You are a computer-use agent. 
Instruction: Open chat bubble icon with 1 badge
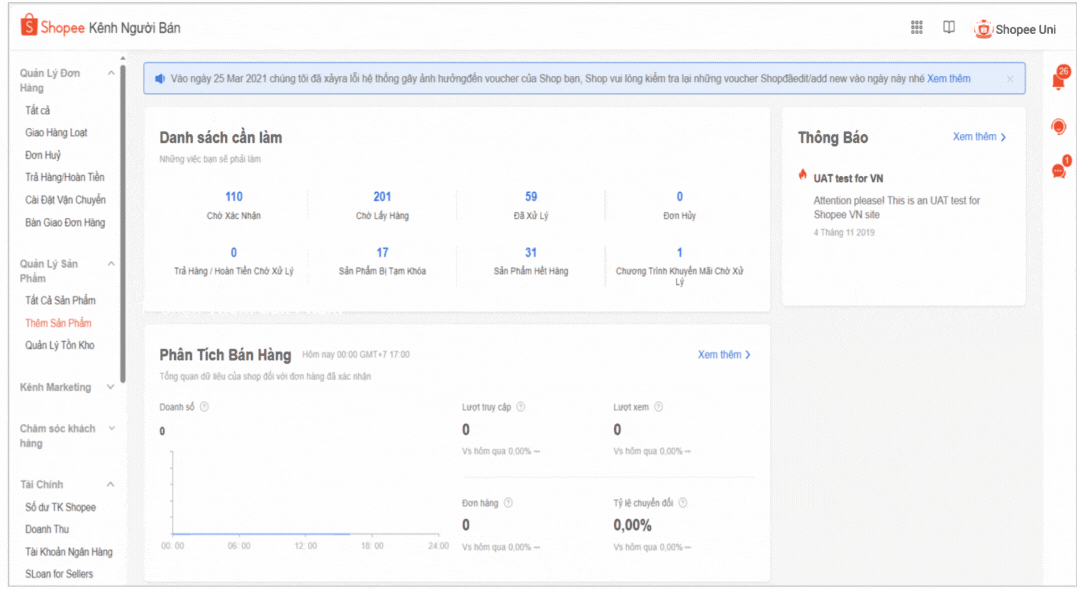tap(1059, 170)
